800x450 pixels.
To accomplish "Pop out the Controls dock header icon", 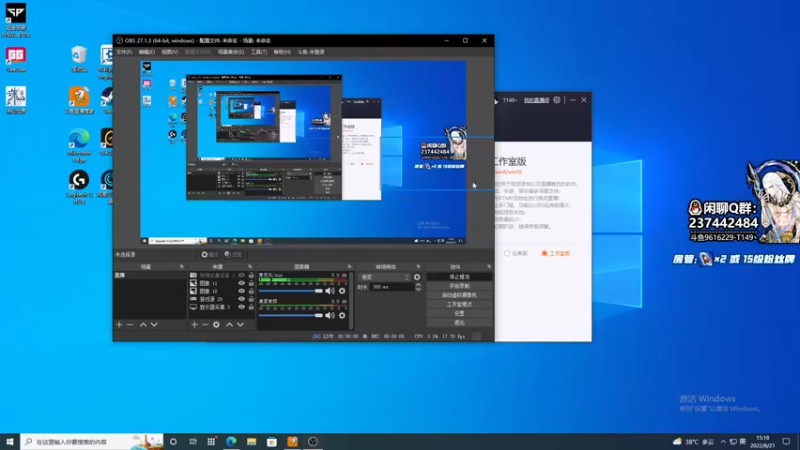I will 489,267.
